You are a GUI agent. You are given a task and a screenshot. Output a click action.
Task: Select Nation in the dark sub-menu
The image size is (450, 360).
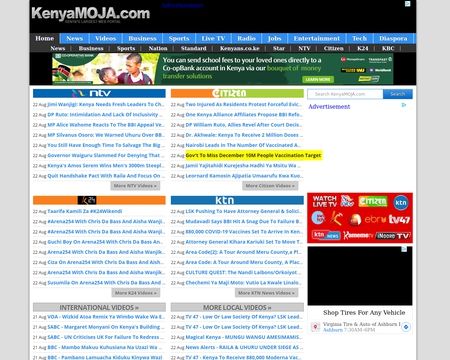click(158, 48)
